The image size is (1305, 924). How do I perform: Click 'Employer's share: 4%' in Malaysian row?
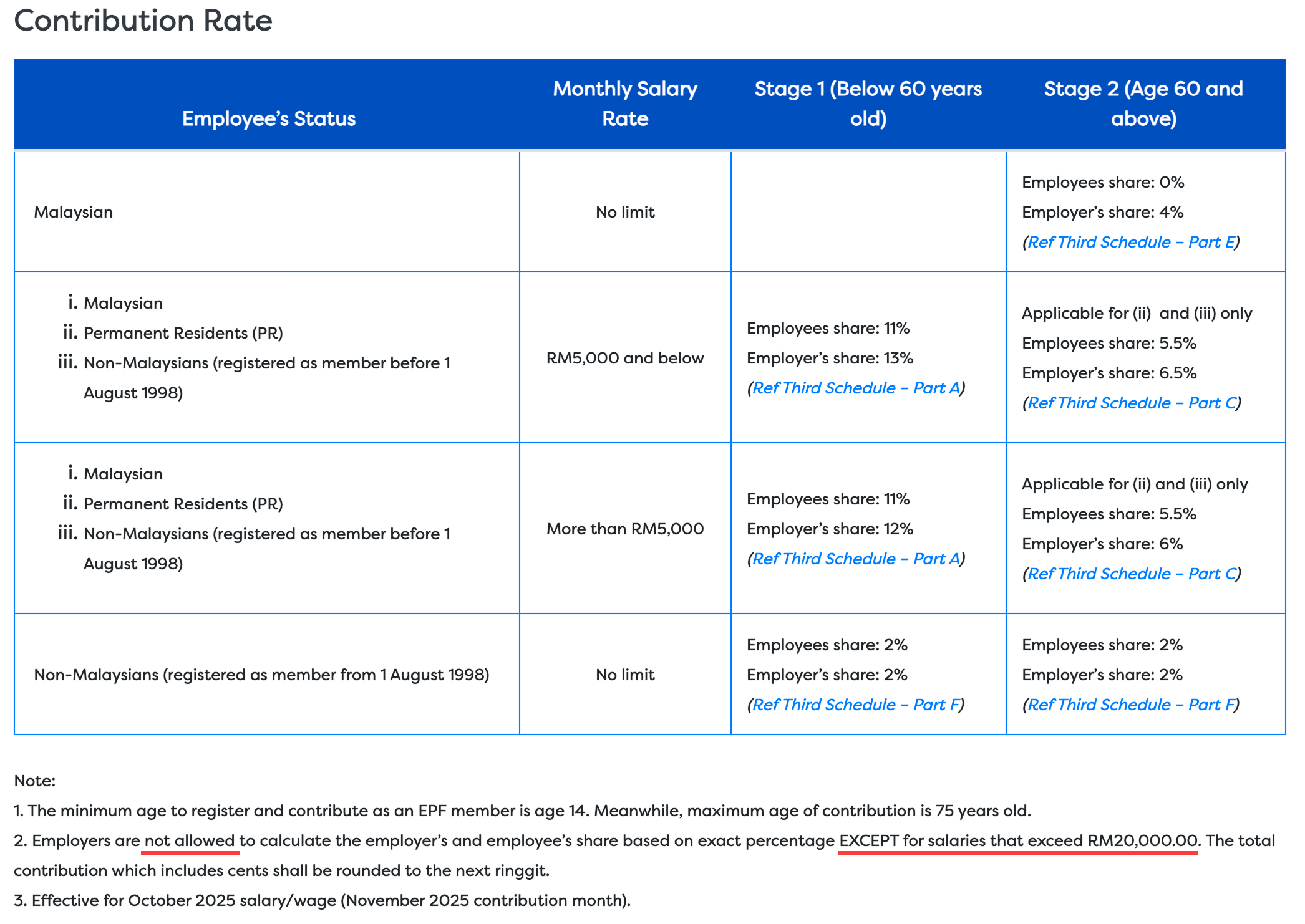[x=1102, y=213]
